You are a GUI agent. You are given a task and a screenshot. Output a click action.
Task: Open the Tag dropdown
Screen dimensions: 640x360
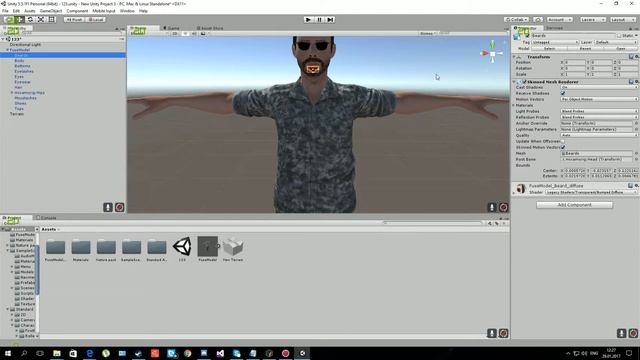coord(555,42)
